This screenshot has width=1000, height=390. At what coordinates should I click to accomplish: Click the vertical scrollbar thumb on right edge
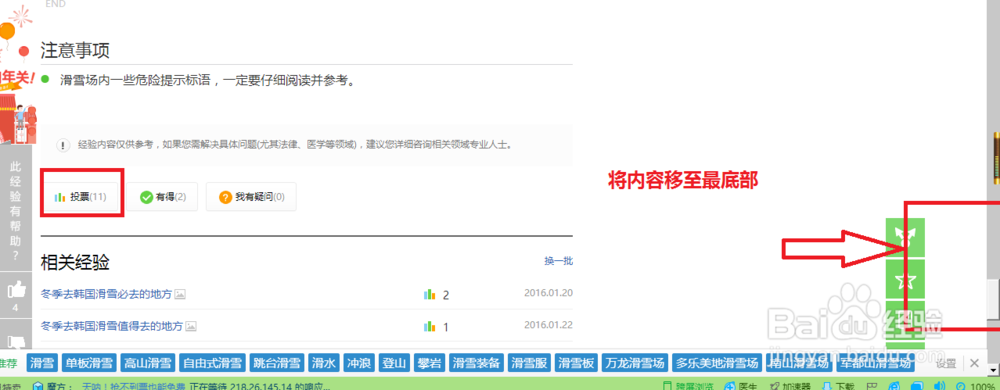point(993,299)
